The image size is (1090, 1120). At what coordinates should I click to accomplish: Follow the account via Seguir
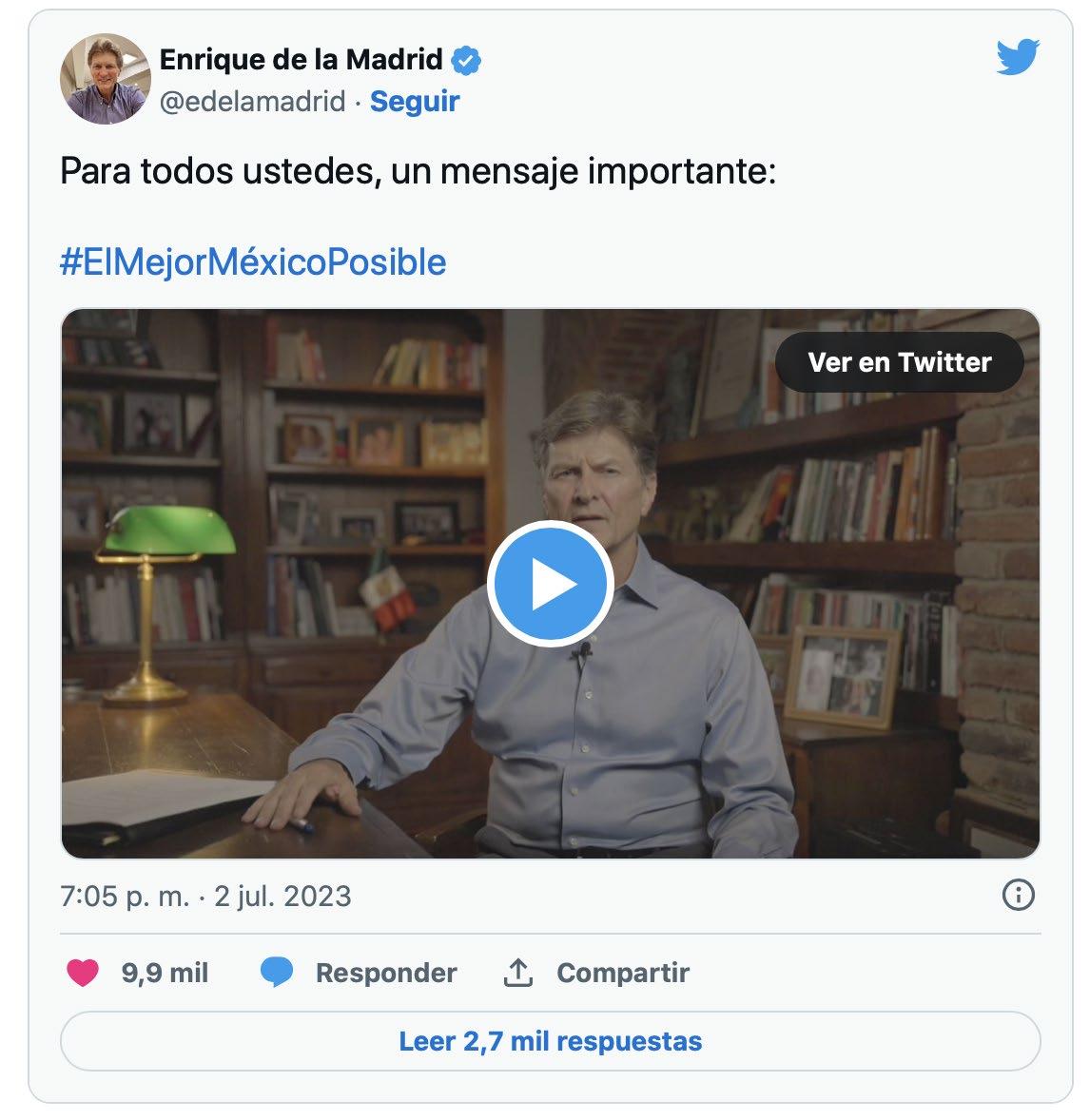[415, 102]
